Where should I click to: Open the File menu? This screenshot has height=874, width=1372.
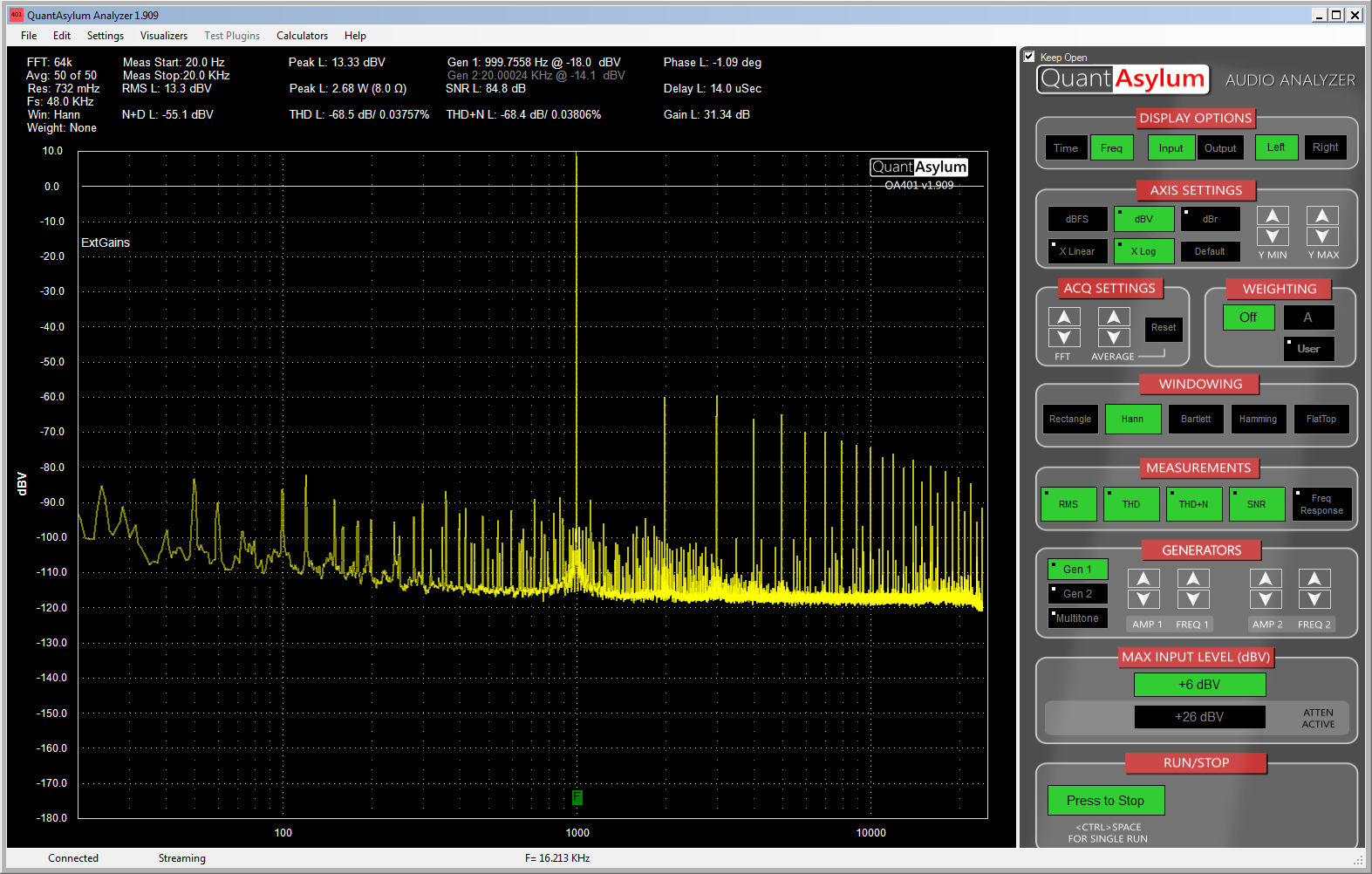(29, 36)
